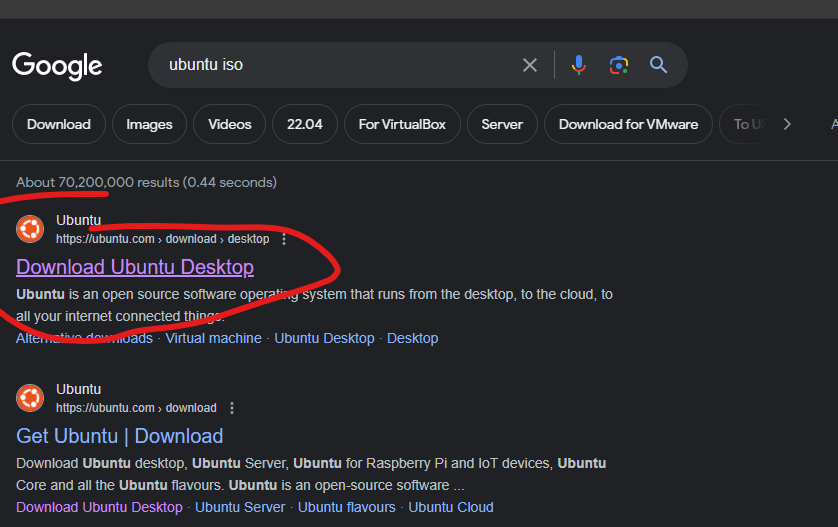The image size is (838, 527).
Task: Open the 'Virtual machine' sitelink
Action: tap(213, 338)
